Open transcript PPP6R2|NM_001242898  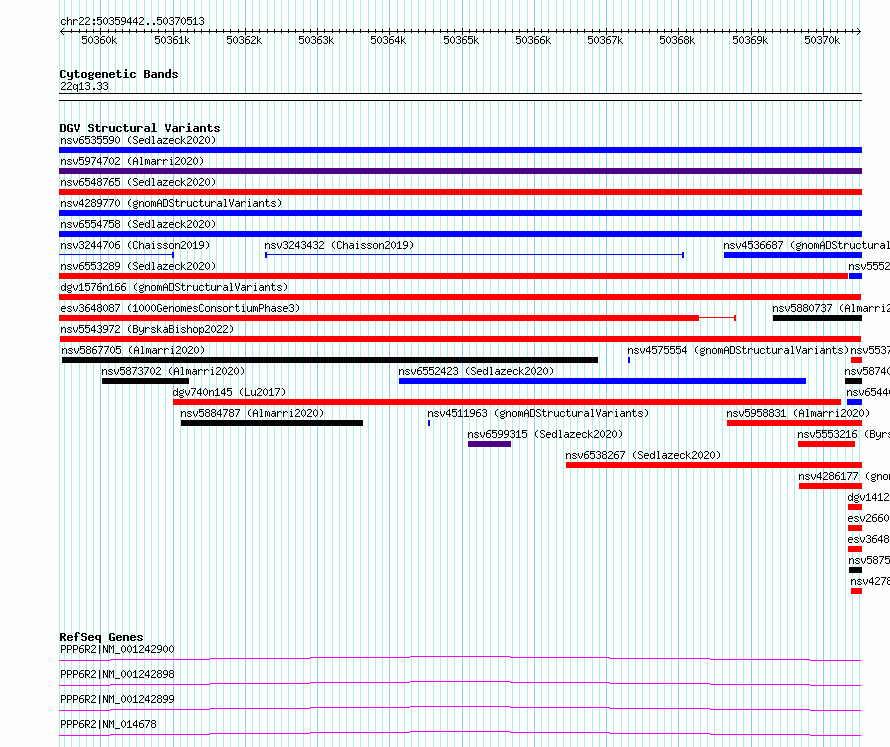pyautogui.click(x=117, y=674)
